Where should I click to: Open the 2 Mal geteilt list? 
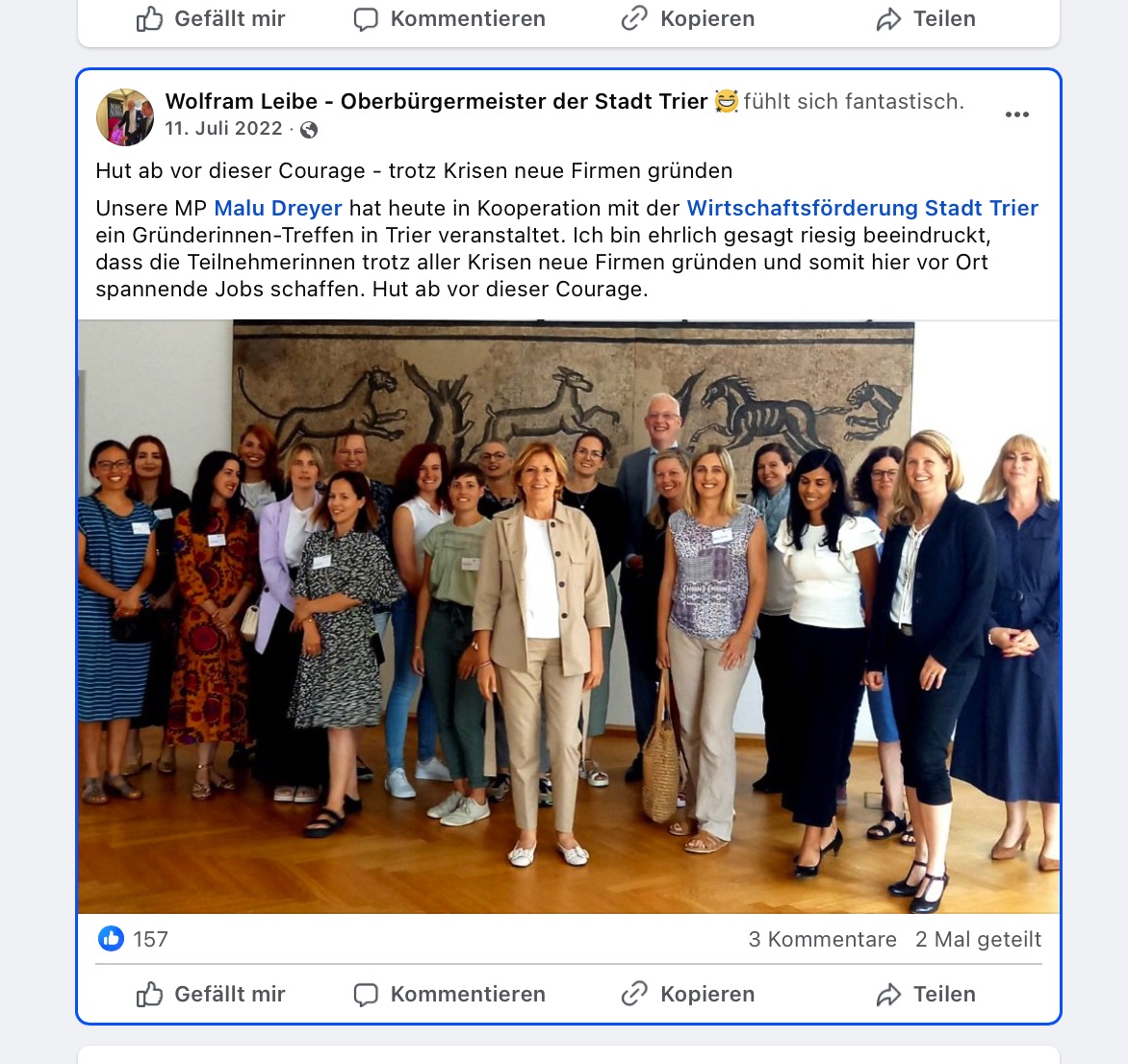click(979, 939)
